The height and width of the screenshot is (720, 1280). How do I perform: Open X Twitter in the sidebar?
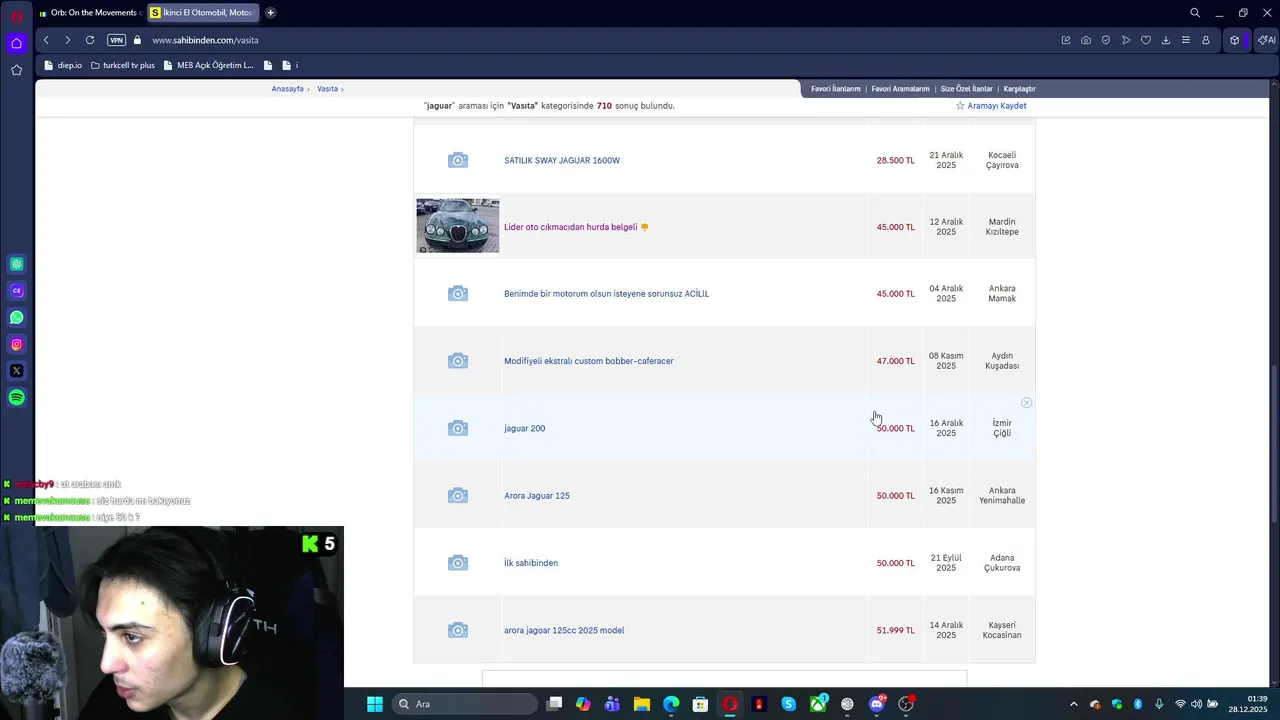(x=16, y=371)
